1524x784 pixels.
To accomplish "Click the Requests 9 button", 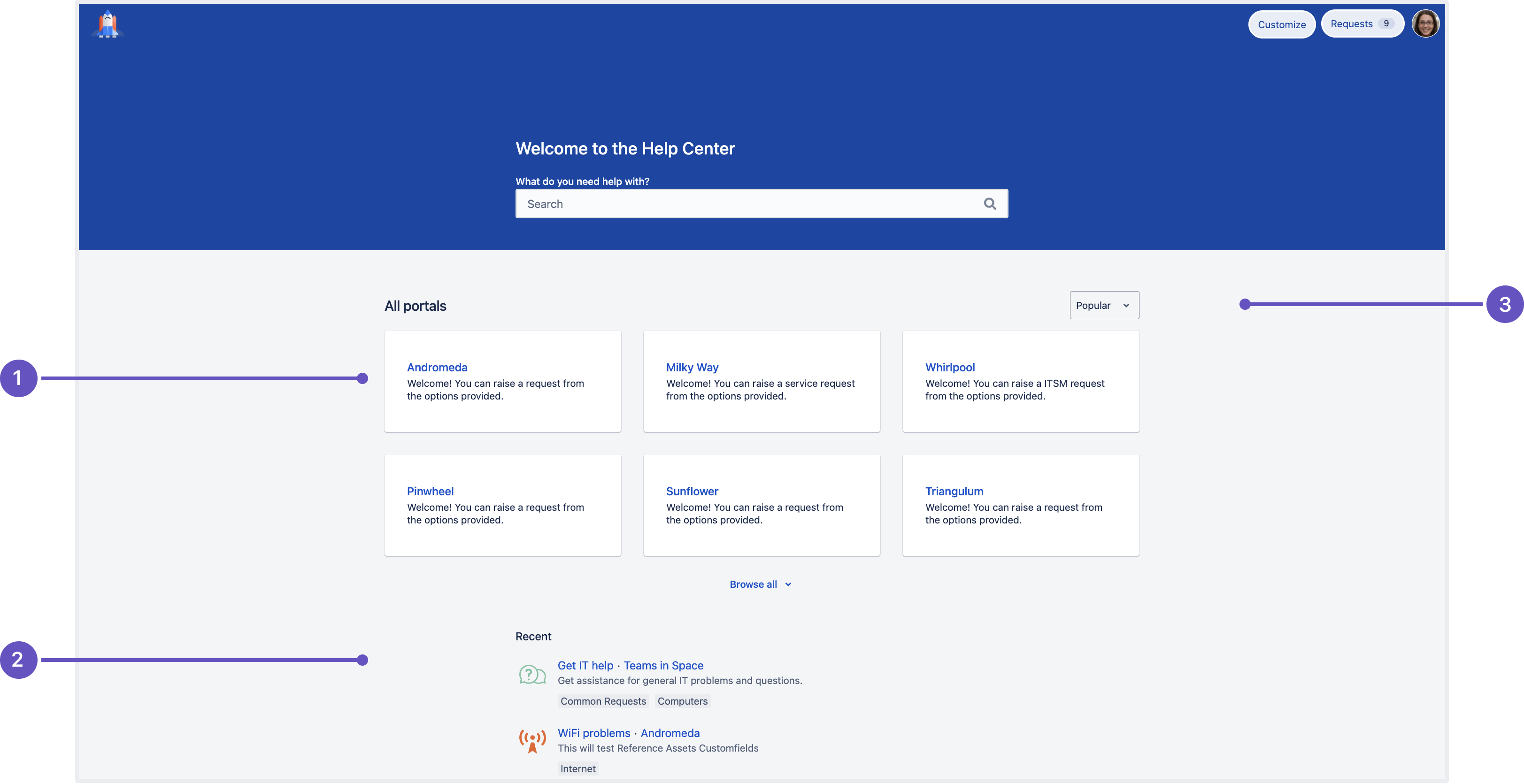I will pyautogui.click(x=1361, y=23).
